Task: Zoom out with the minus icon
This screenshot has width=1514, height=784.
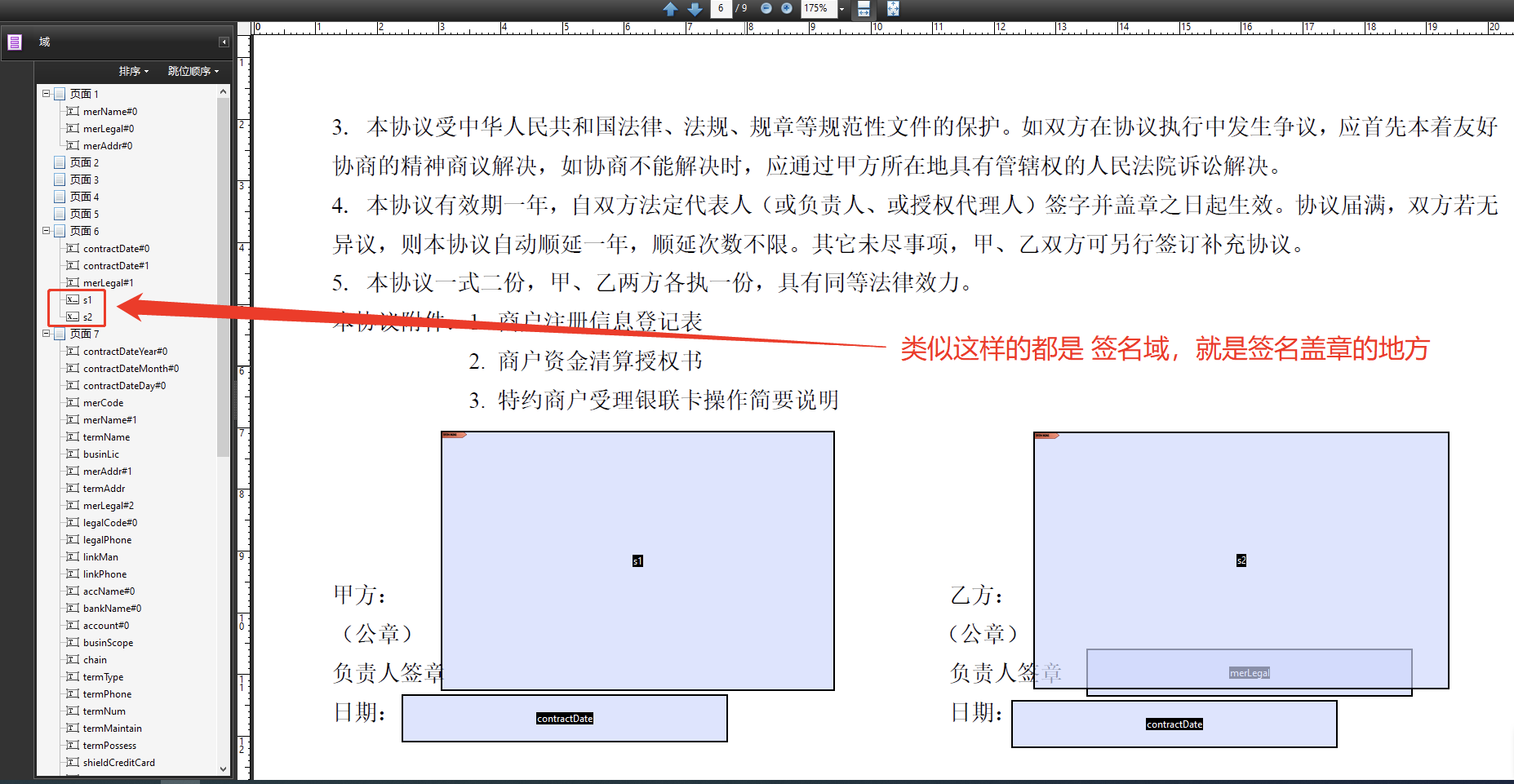Action: pos(766,8)
